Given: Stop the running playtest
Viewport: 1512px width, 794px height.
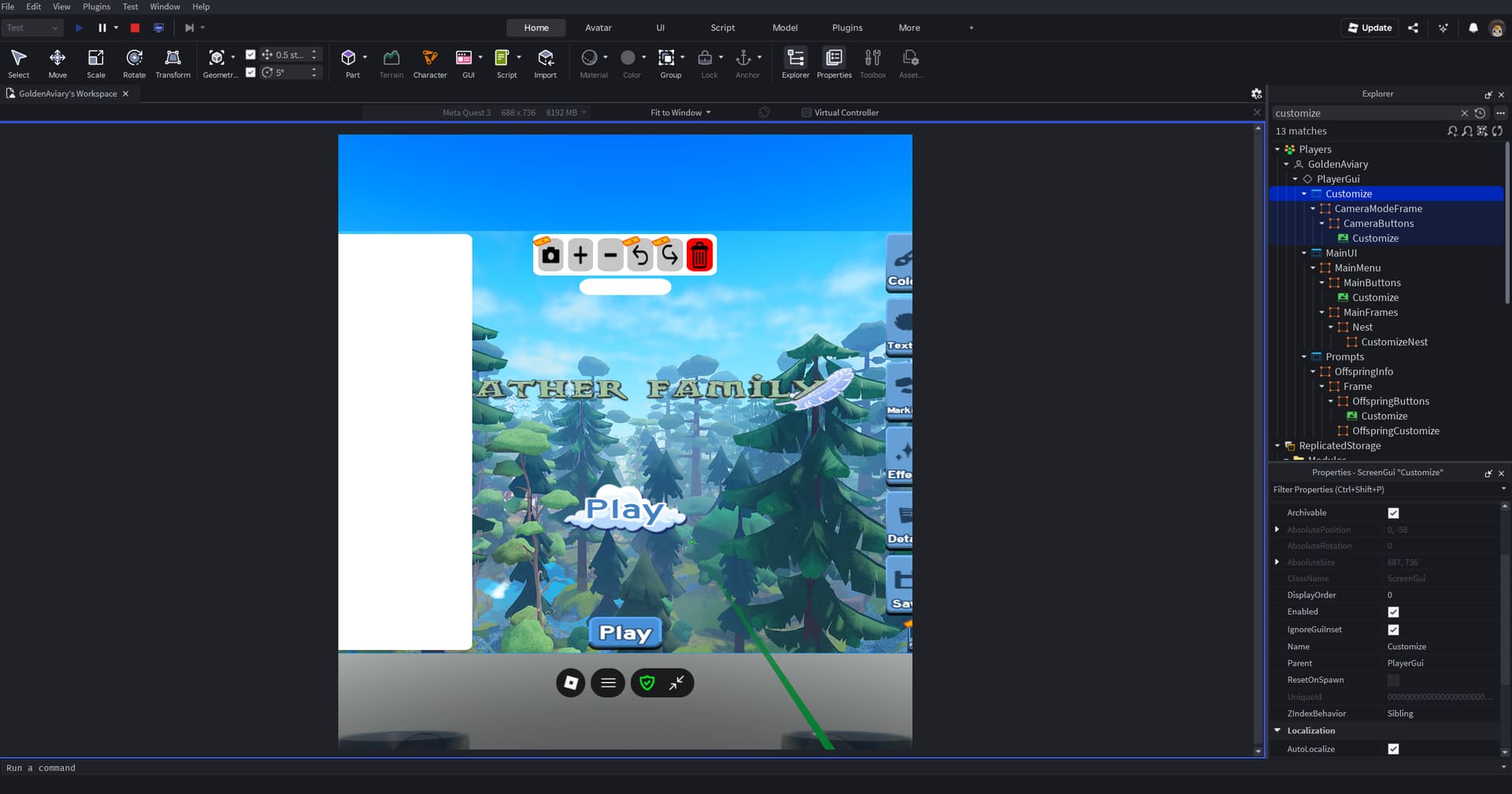Looking at the screenshot, I should (135, 28).
